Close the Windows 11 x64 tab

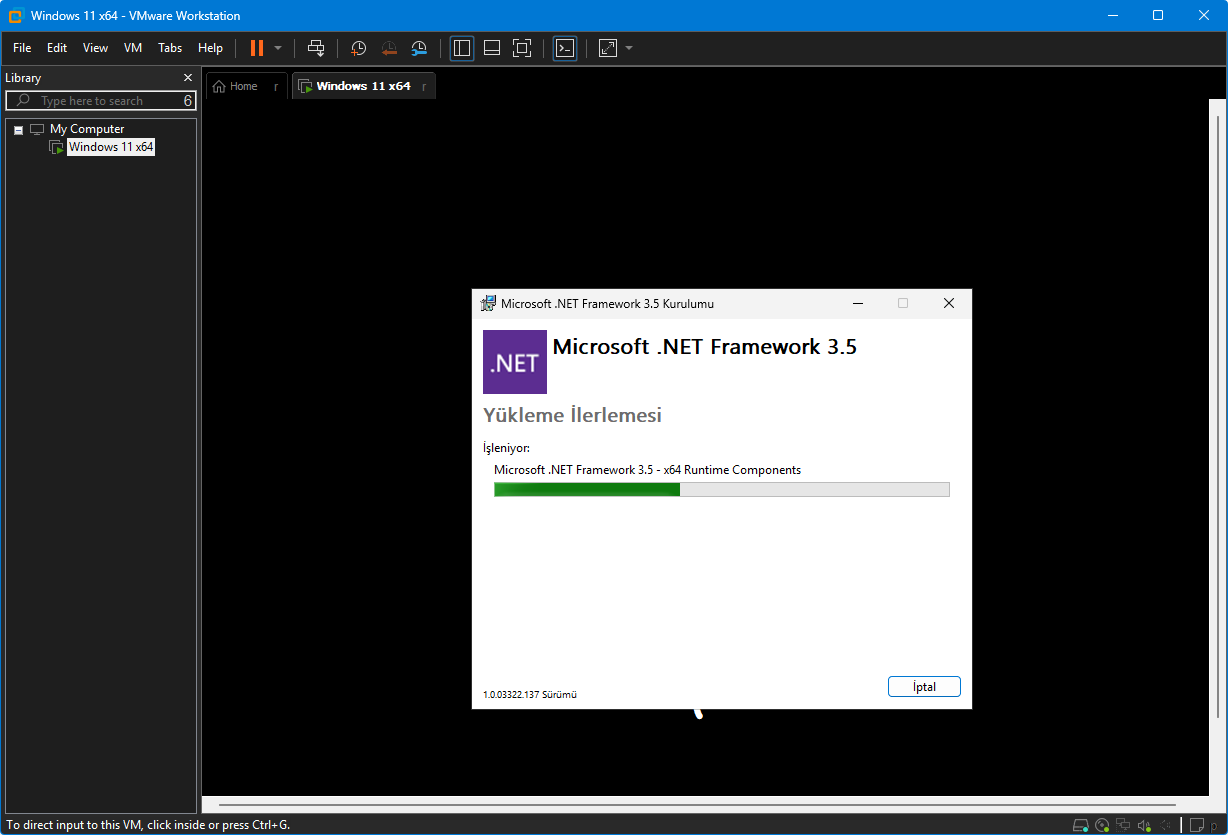(424, 87)
